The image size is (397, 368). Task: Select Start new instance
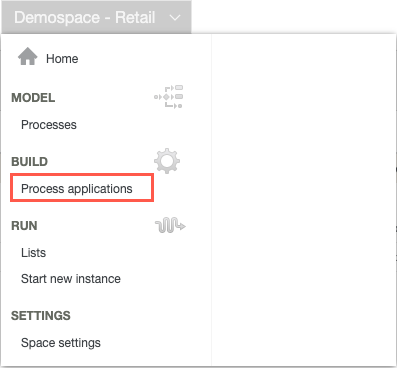(x=71, y=279)
